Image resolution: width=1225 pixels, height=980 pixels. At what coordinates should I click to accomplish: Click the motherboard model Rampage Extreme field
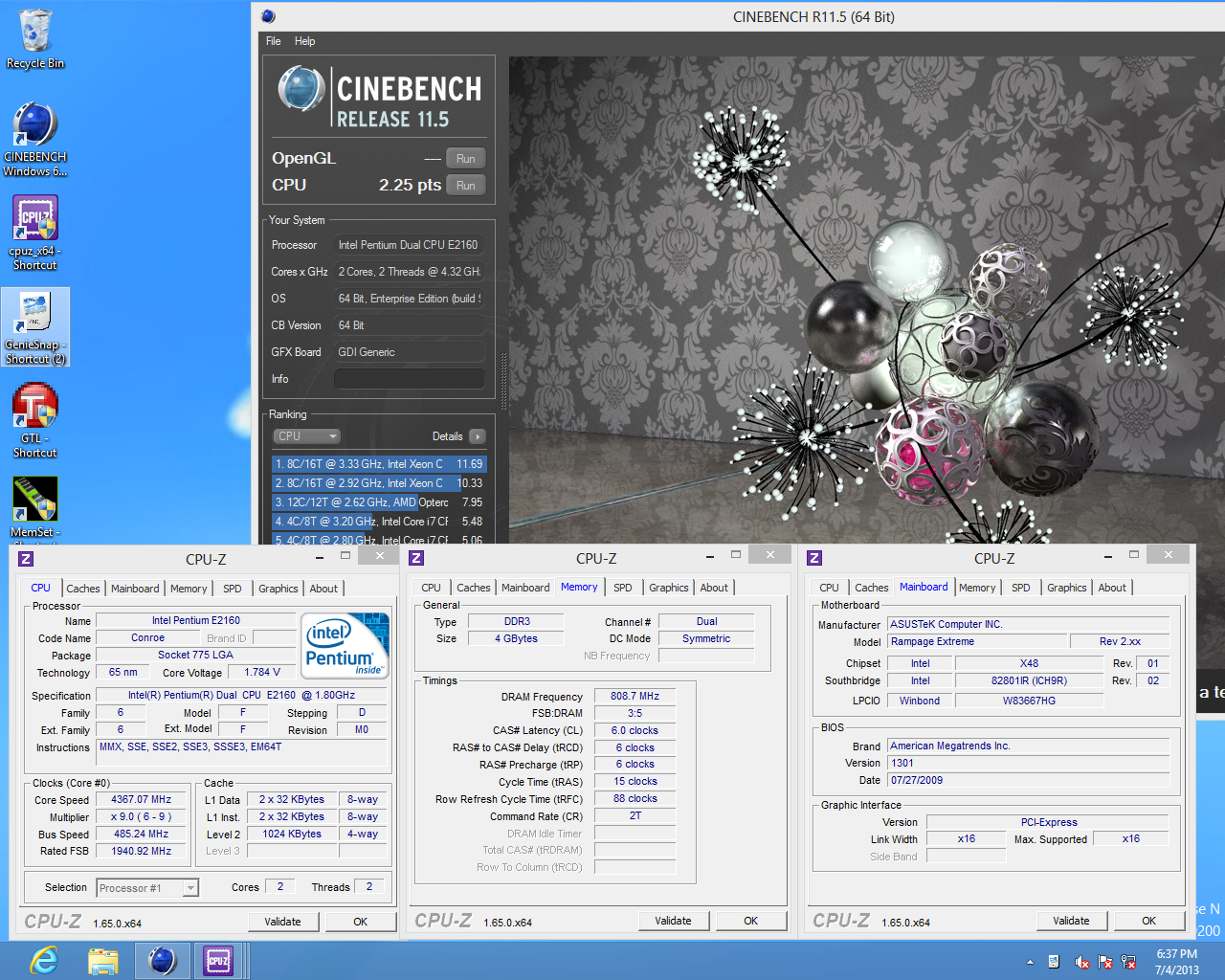pos(977,642)
